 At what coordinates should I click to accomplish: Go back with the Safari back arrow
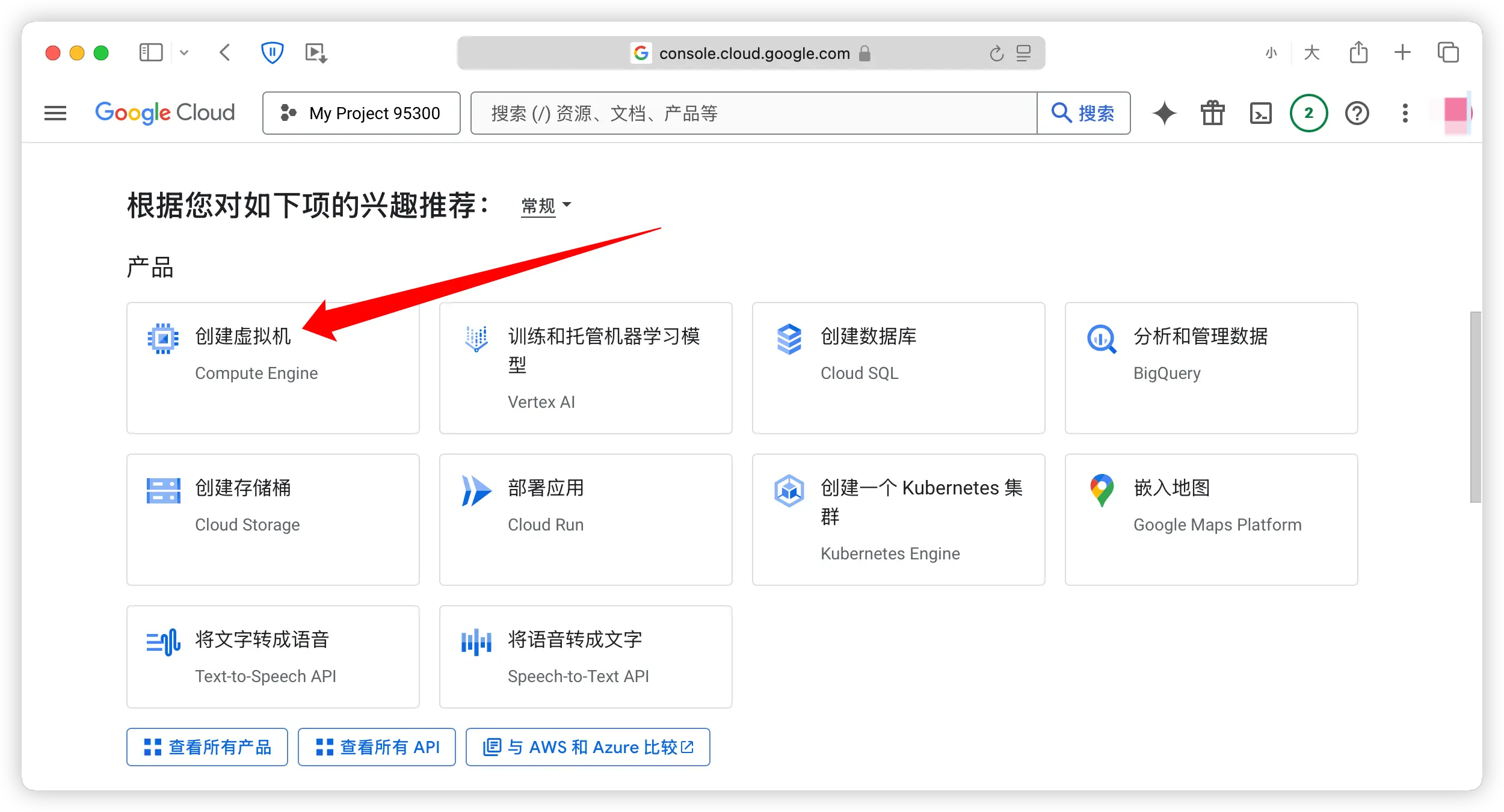click(224, 52)
